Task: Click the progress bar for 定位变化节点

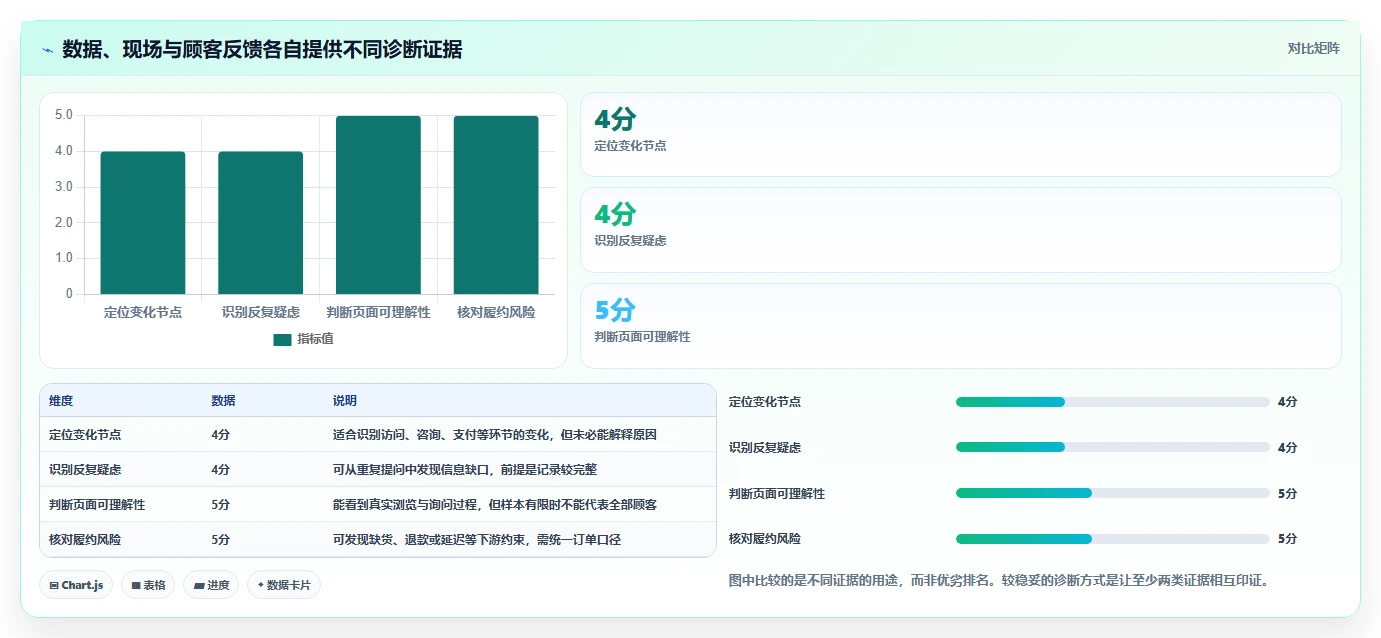Action: tap(1113, 402)
